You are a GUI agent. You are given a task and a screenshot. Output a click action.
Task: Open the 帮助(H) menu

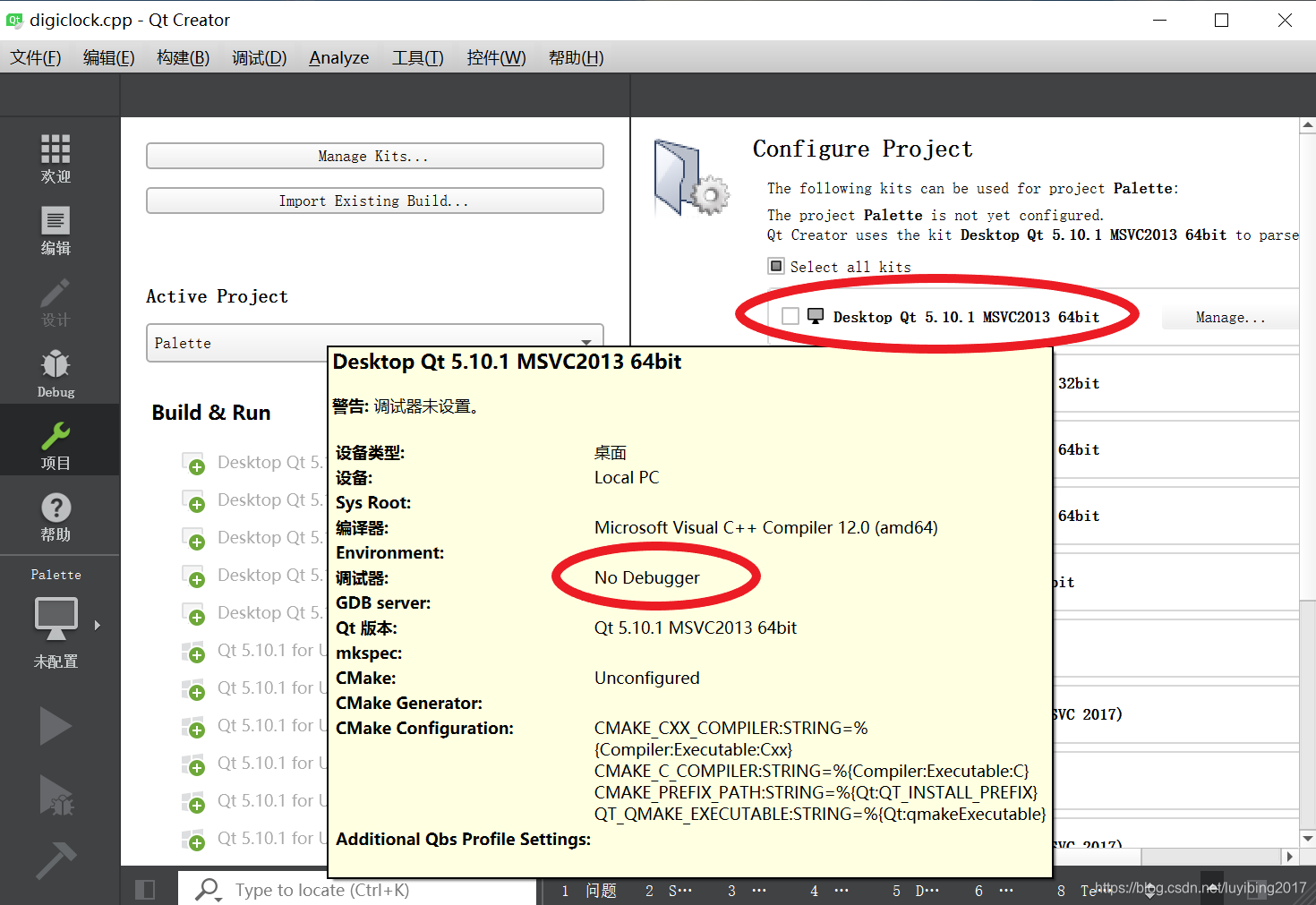coord(577,57)
